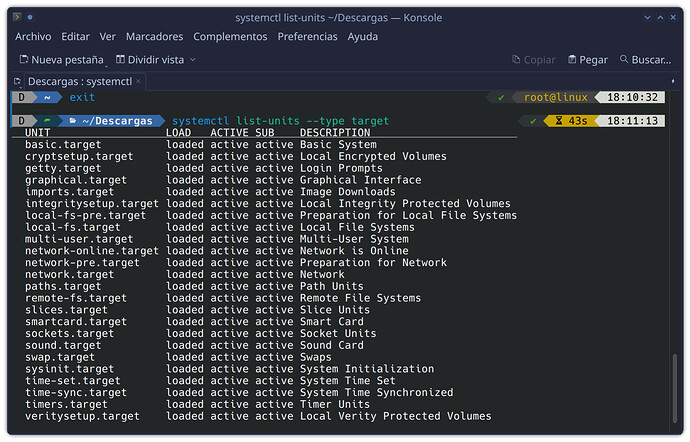
Task: Click the Nueva pestaña toolbar button
Action: coord(60,60)
